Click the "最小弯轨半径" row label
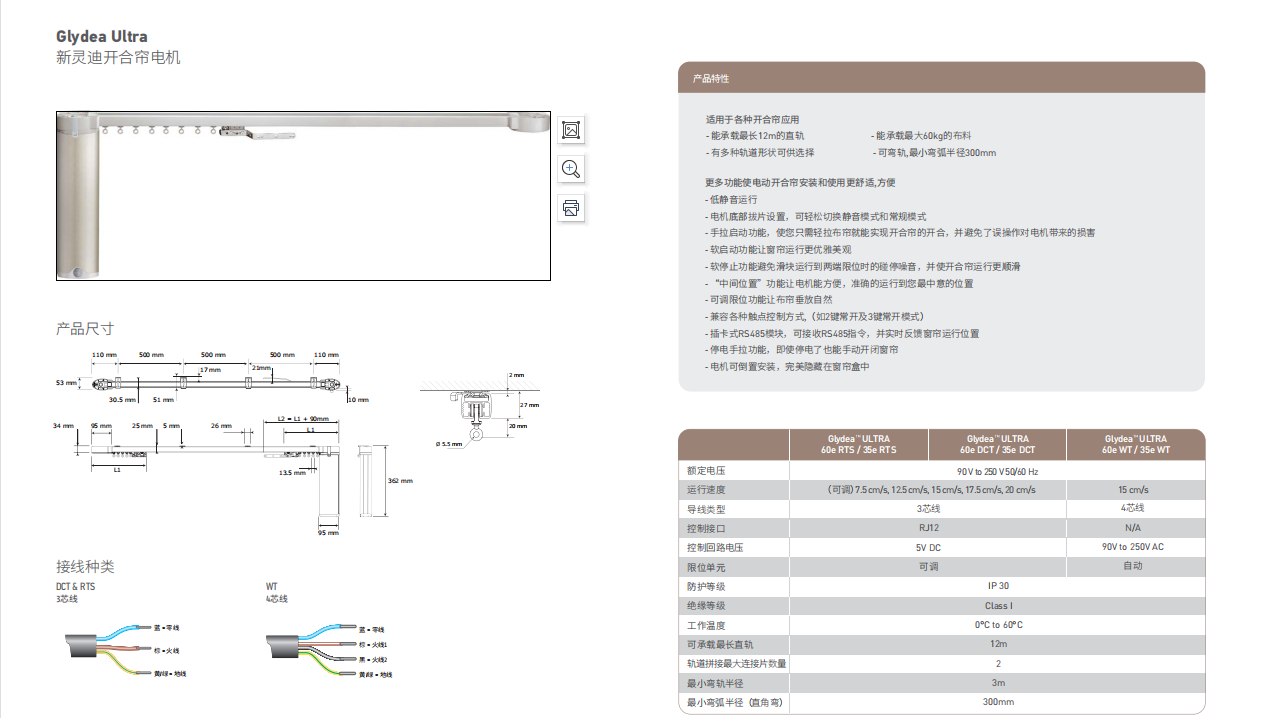Screen dimensions: 1261x718 [715, 683]
